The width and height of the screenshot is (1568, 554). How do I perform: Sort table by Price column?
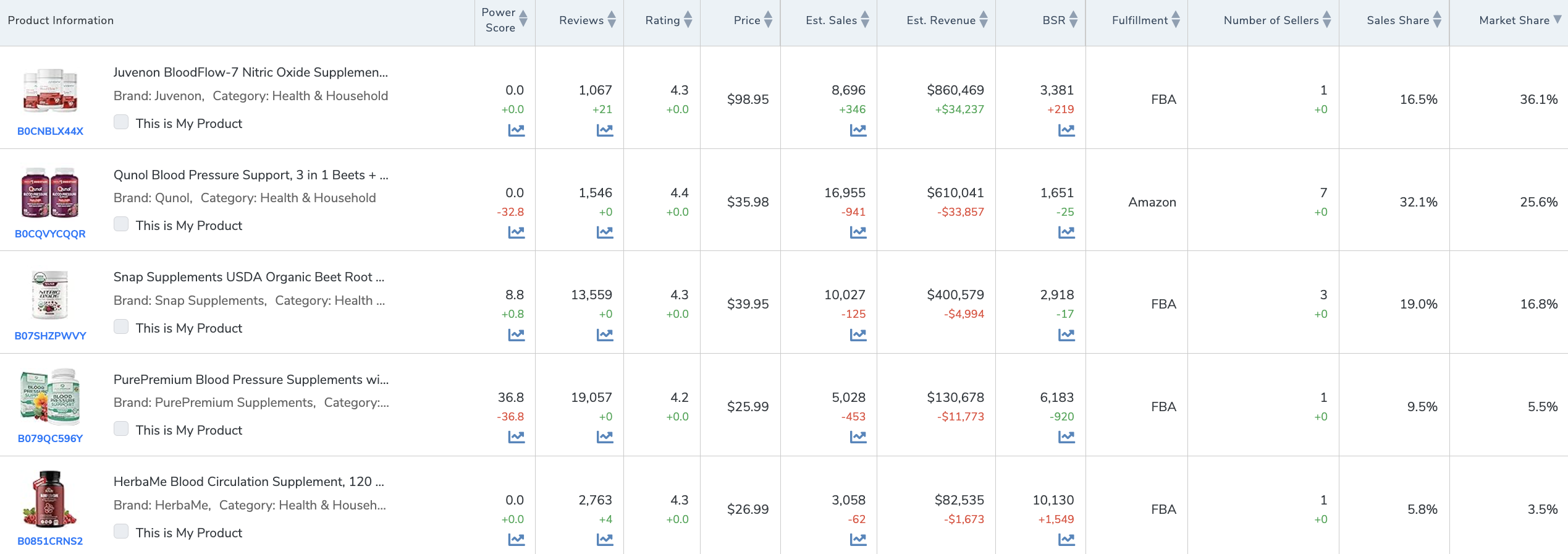(x=769, y=20)
